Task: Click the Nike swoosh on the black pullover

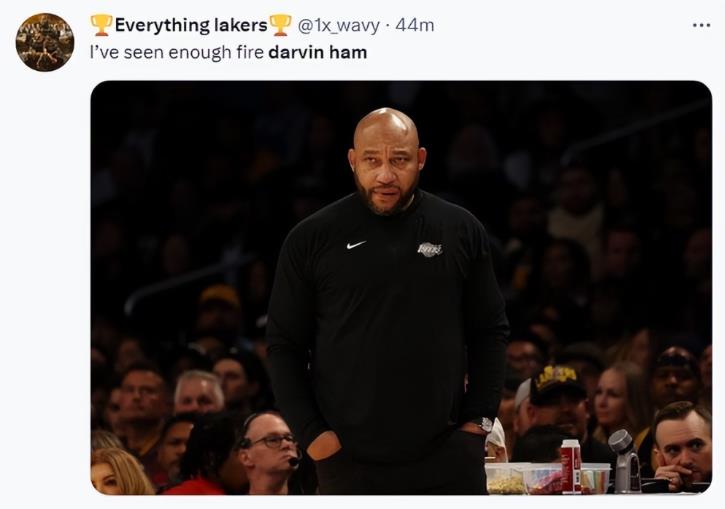Action: point(355,244)
